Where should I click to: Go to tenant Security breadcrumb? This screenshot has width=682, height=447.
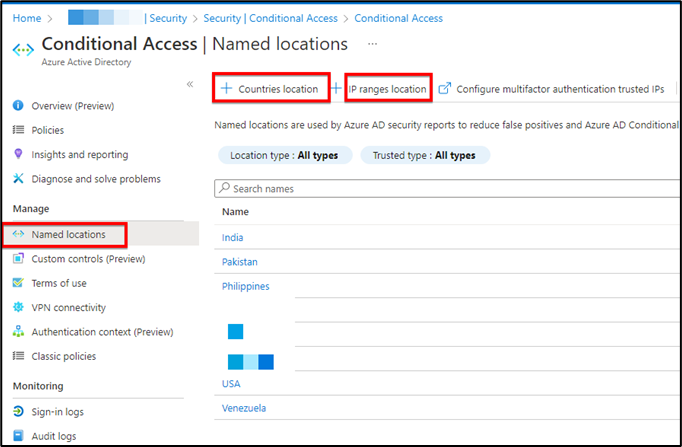[167, 18]
